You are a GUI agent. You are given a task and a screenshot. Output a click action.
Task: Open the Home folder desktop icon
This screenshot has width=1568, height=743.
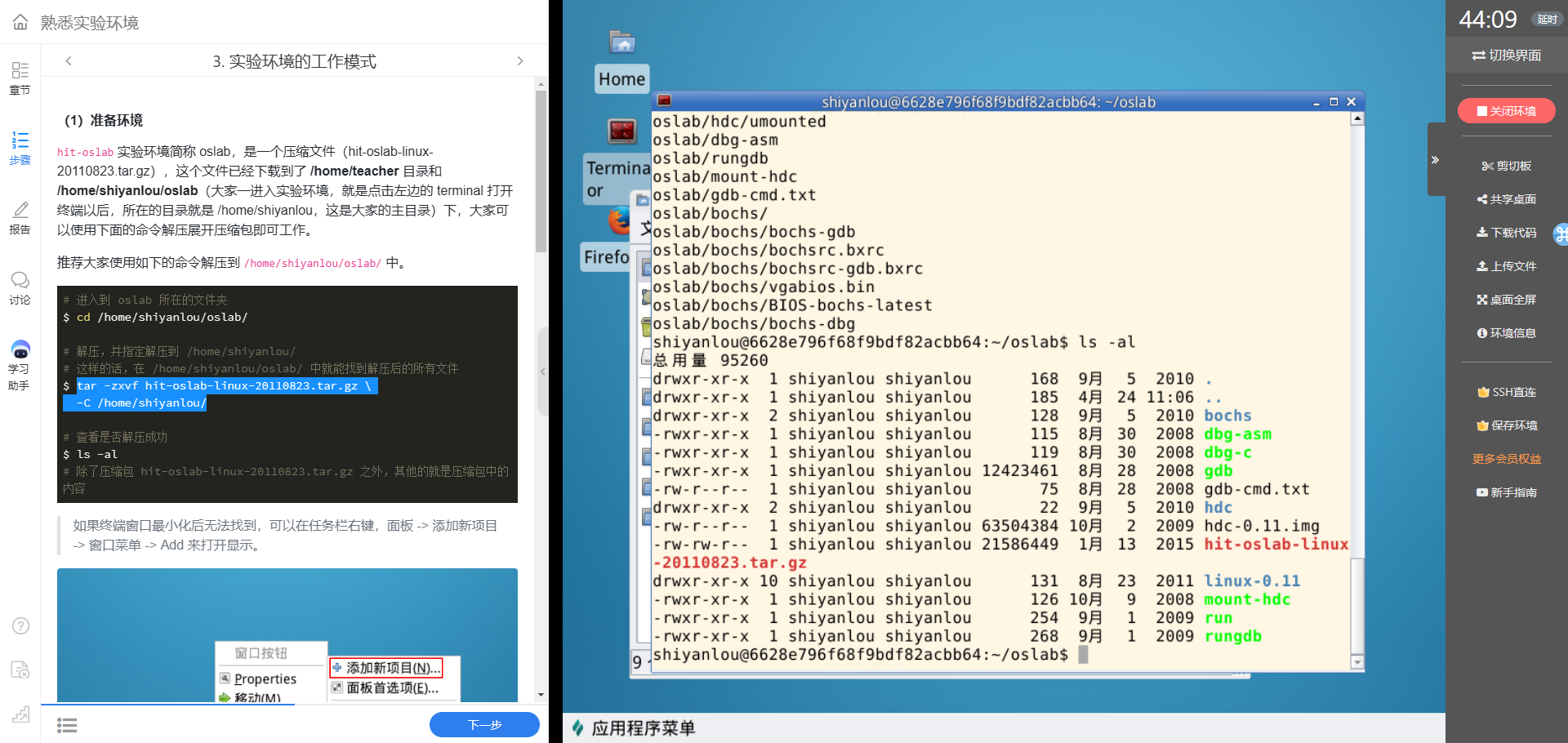click(622, 43)
